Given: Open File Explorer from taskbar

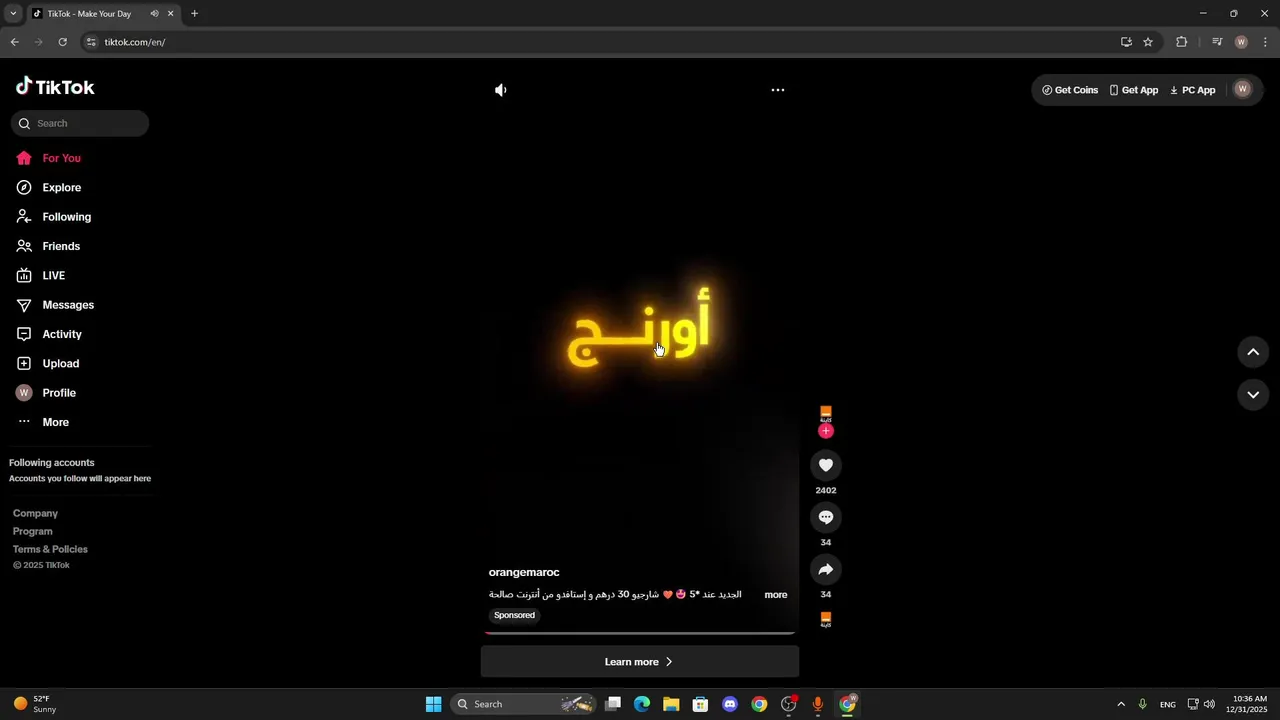Looking at the screenshot, I should click(x=671, y=704).
